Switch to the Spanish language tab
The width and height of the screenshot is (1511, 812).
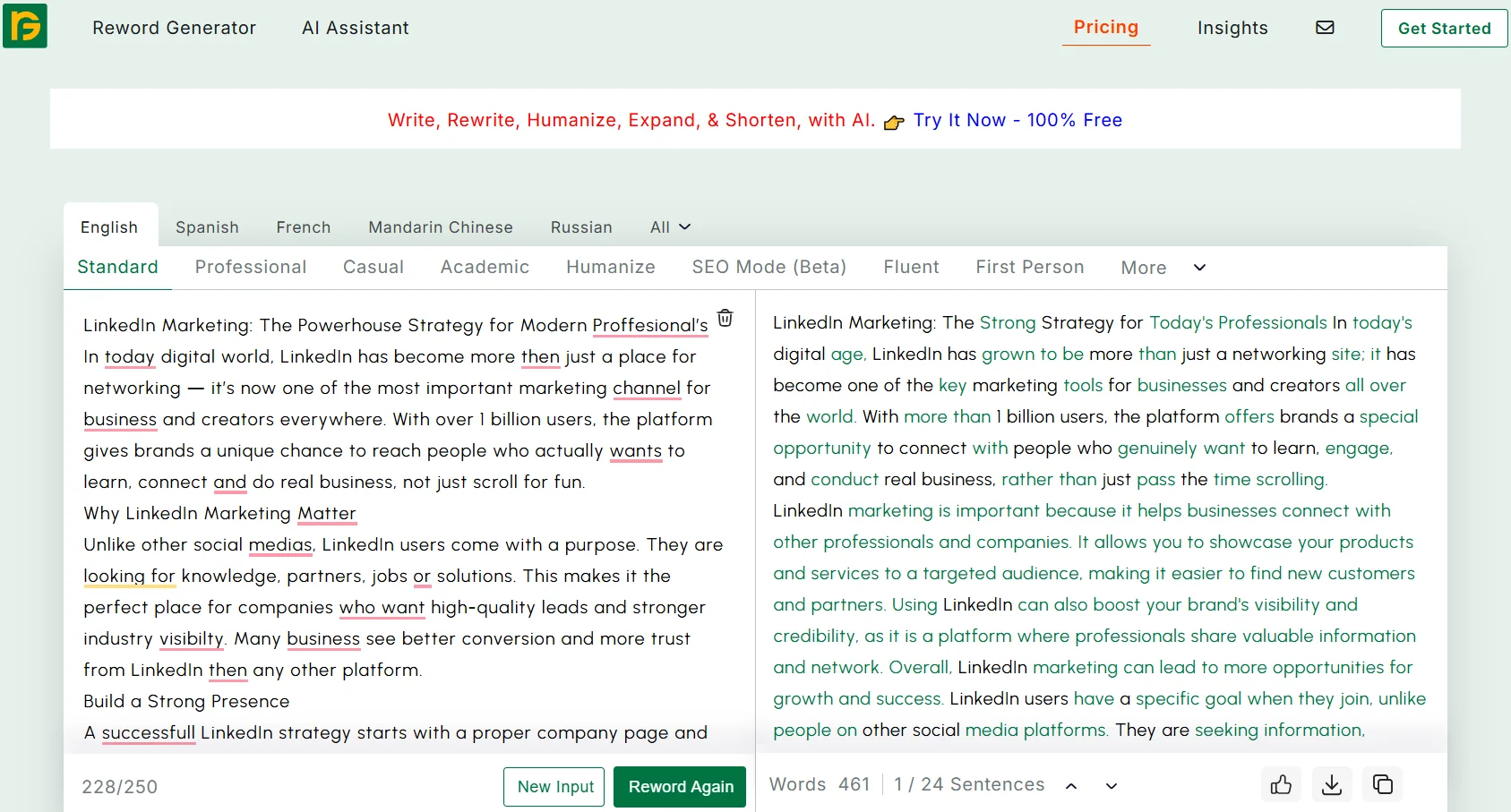click(x=207, y=227)
